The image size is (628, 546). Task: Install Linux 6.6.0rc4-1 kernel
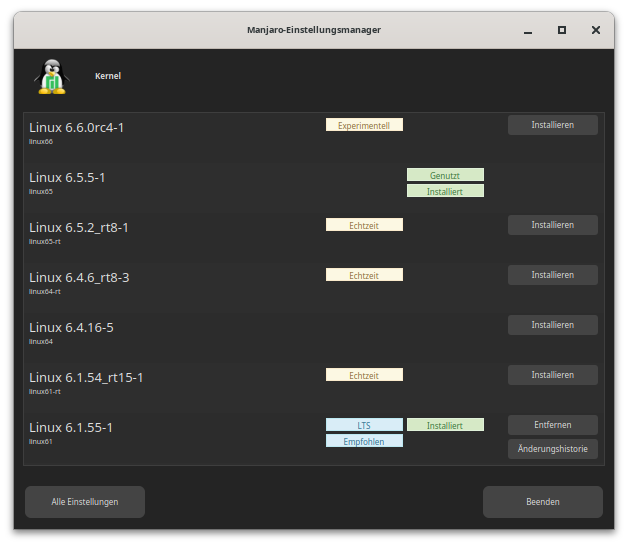[552, 125]
